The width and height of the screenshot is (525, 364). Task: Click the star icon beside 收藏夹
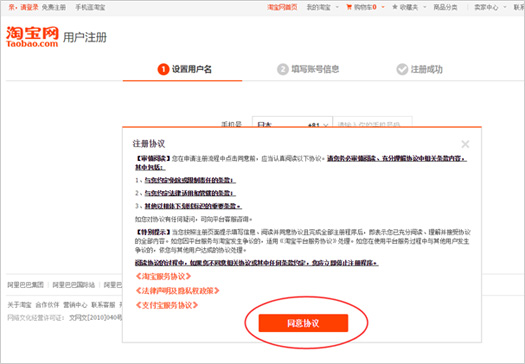[395, 7]
